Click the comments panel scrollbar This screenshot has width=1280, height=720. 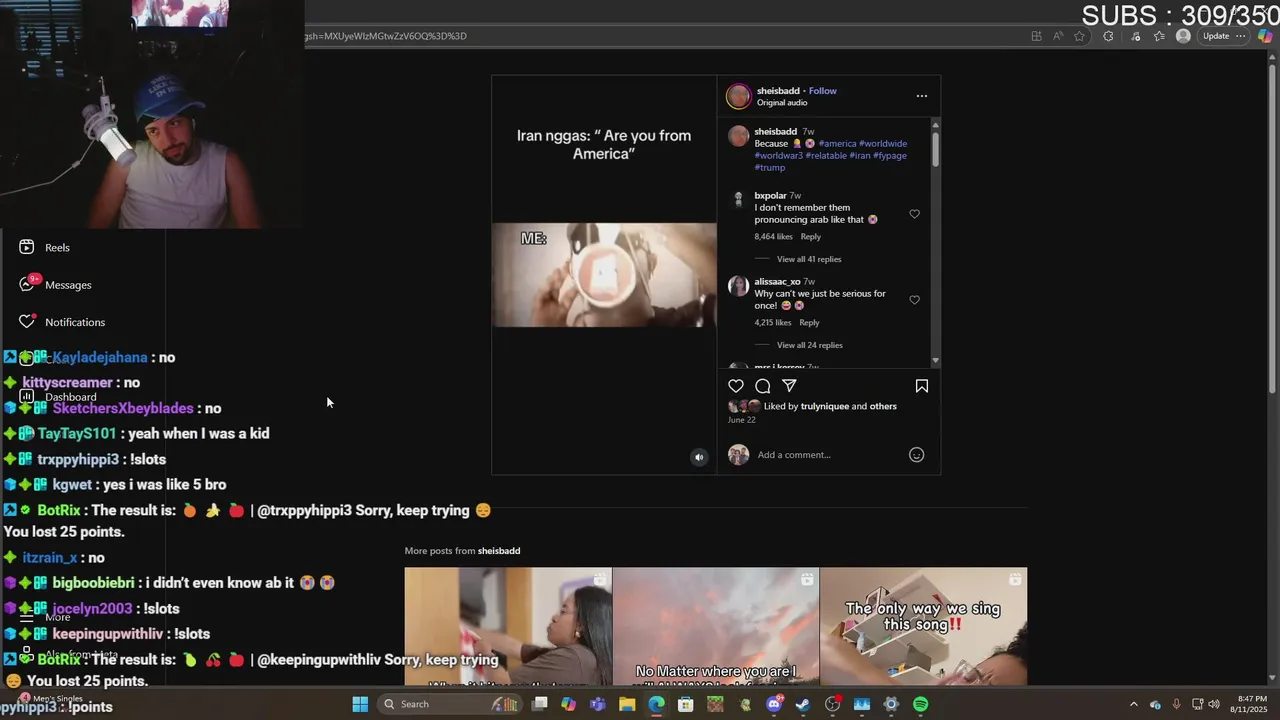[x=935, y=148]
